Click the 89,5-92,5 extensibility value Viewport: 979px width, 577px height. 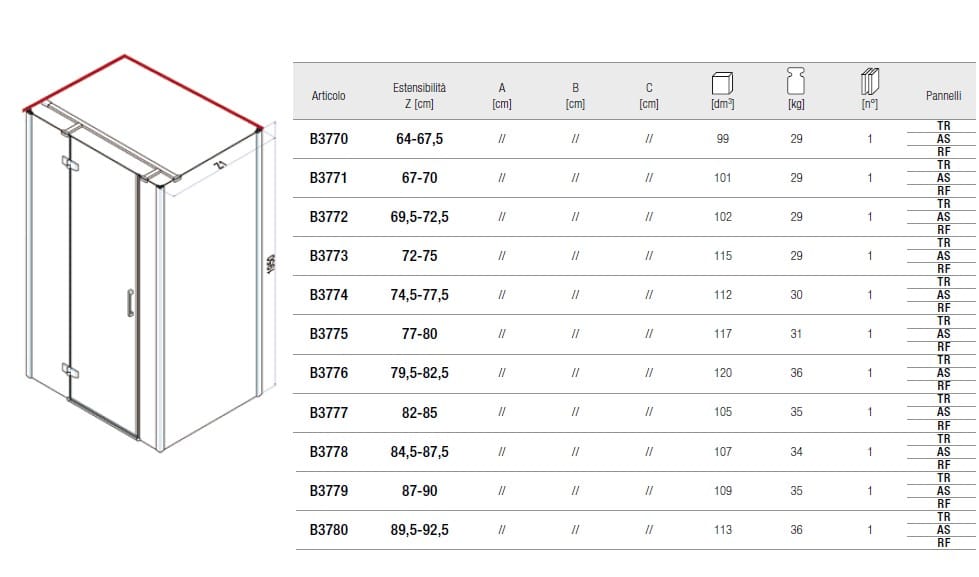(x=419, y=530)
